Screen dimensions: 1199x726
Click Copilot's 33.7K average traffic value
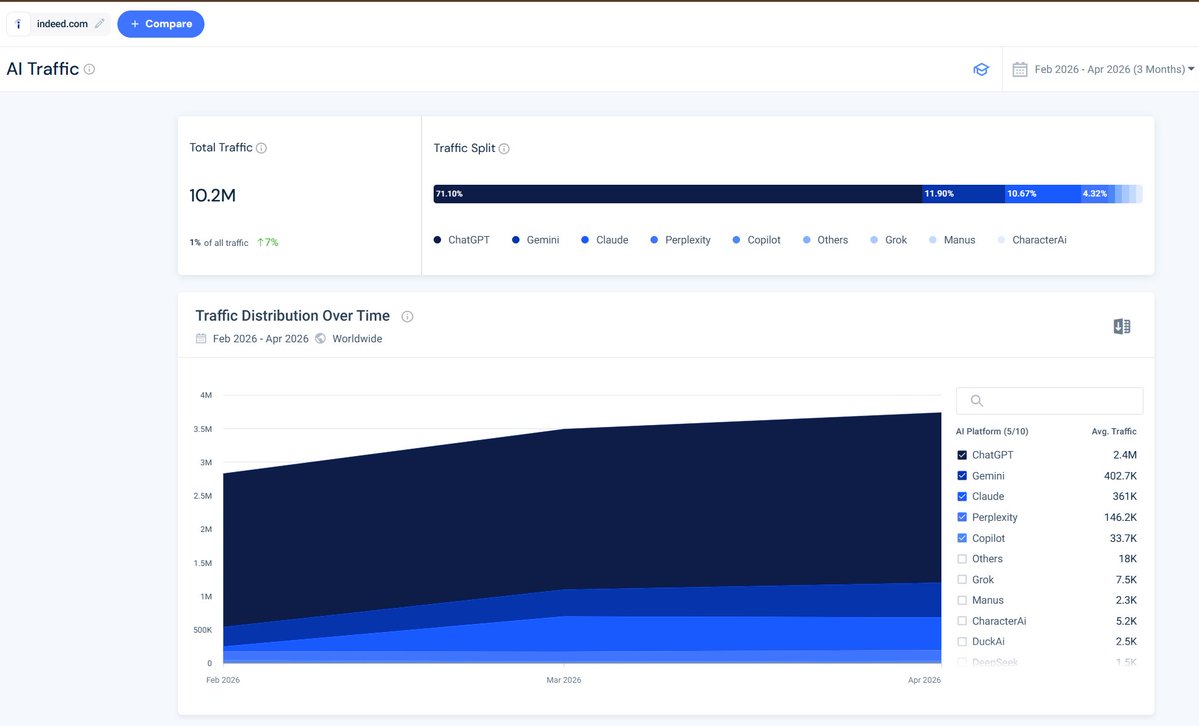1123,538
